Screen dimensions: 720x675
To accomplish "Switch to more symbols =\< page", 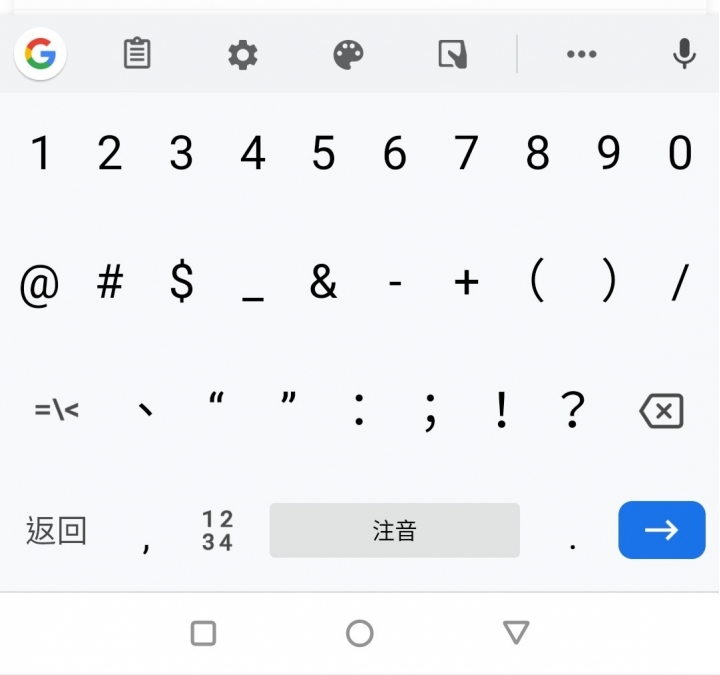I will 56,410.
